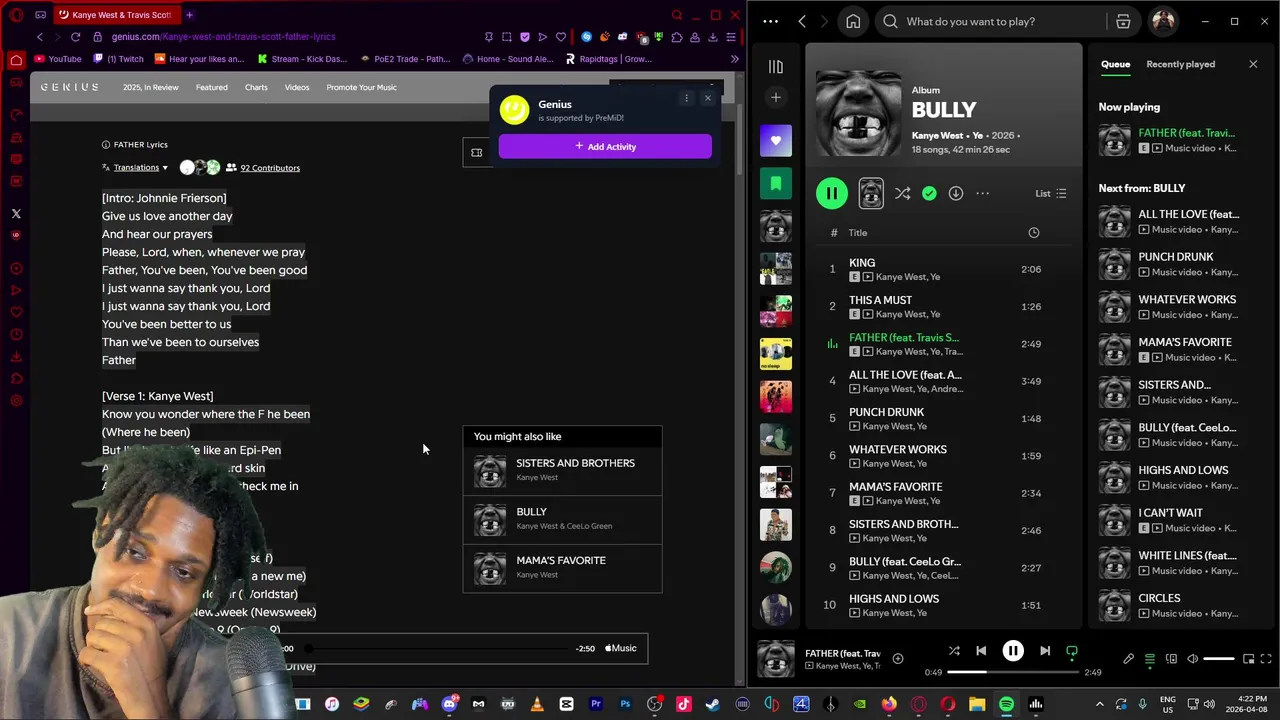Sort tracks by duration clock icon

pos(1034,233)
